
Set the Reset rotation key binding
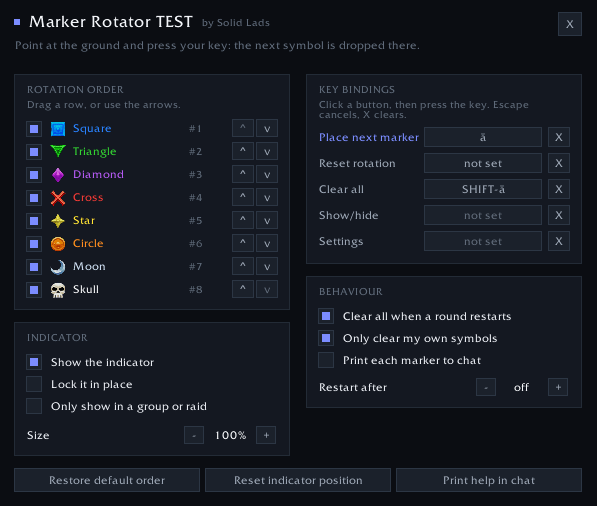483,163
